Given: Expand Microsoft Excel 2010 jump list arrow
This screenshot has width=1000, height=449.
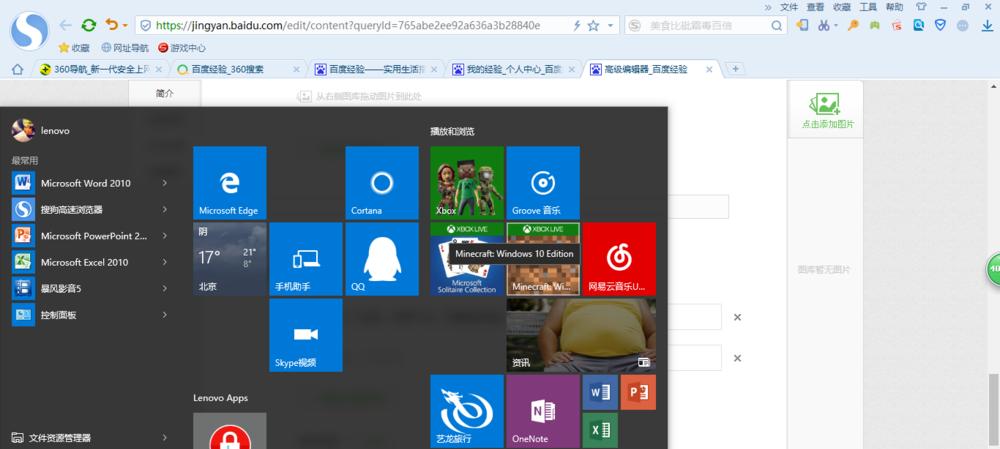Looking at the screenshot, I should click(165, 262).
